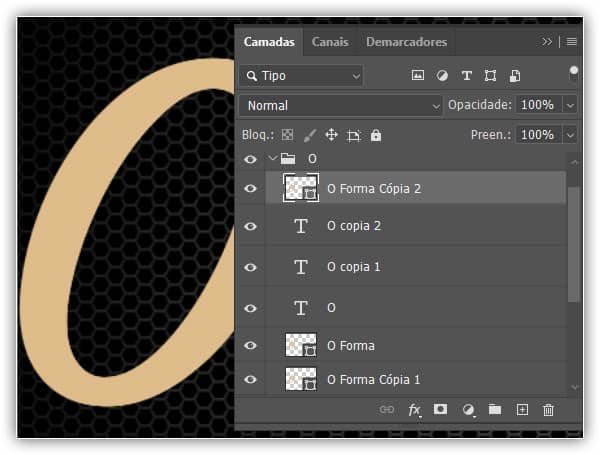Click the Preen. 100% value field
This screenshot has height=455, width=600.
[x=539, y=135]
